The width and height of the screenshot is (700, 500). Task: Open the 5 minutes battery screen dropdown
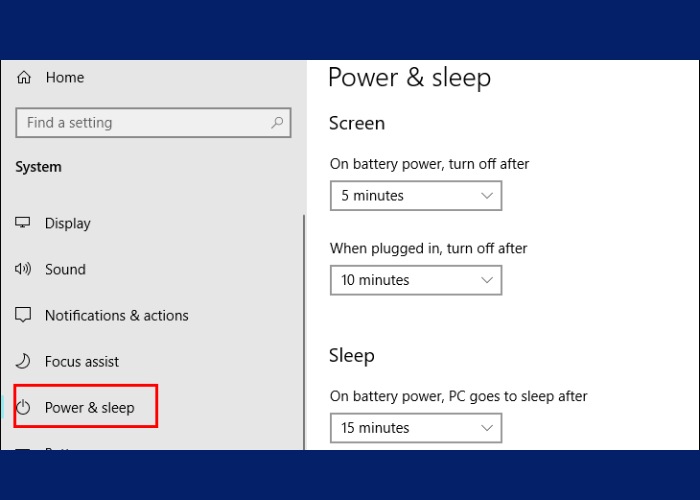pyautogui.click(x=415, y=196)
